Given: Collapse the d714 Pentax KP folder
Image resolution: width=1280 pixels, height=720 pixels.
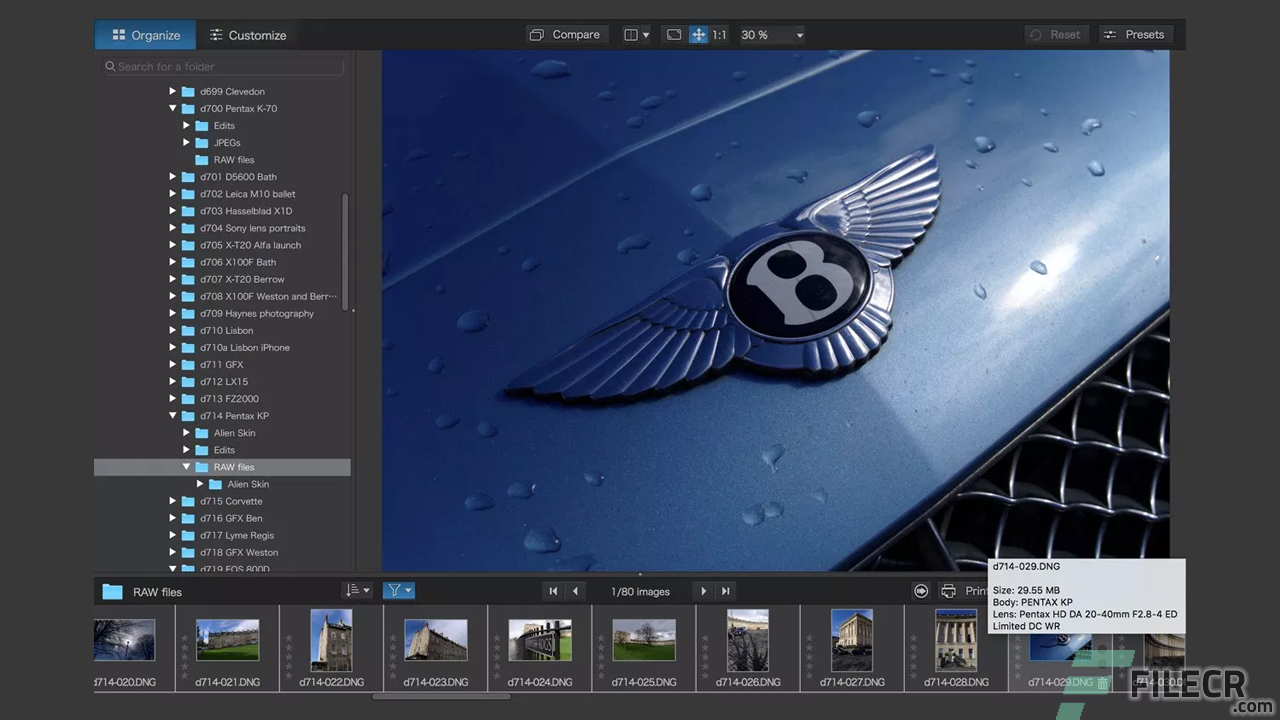Looking at the screenshot, I should [172, 416].
